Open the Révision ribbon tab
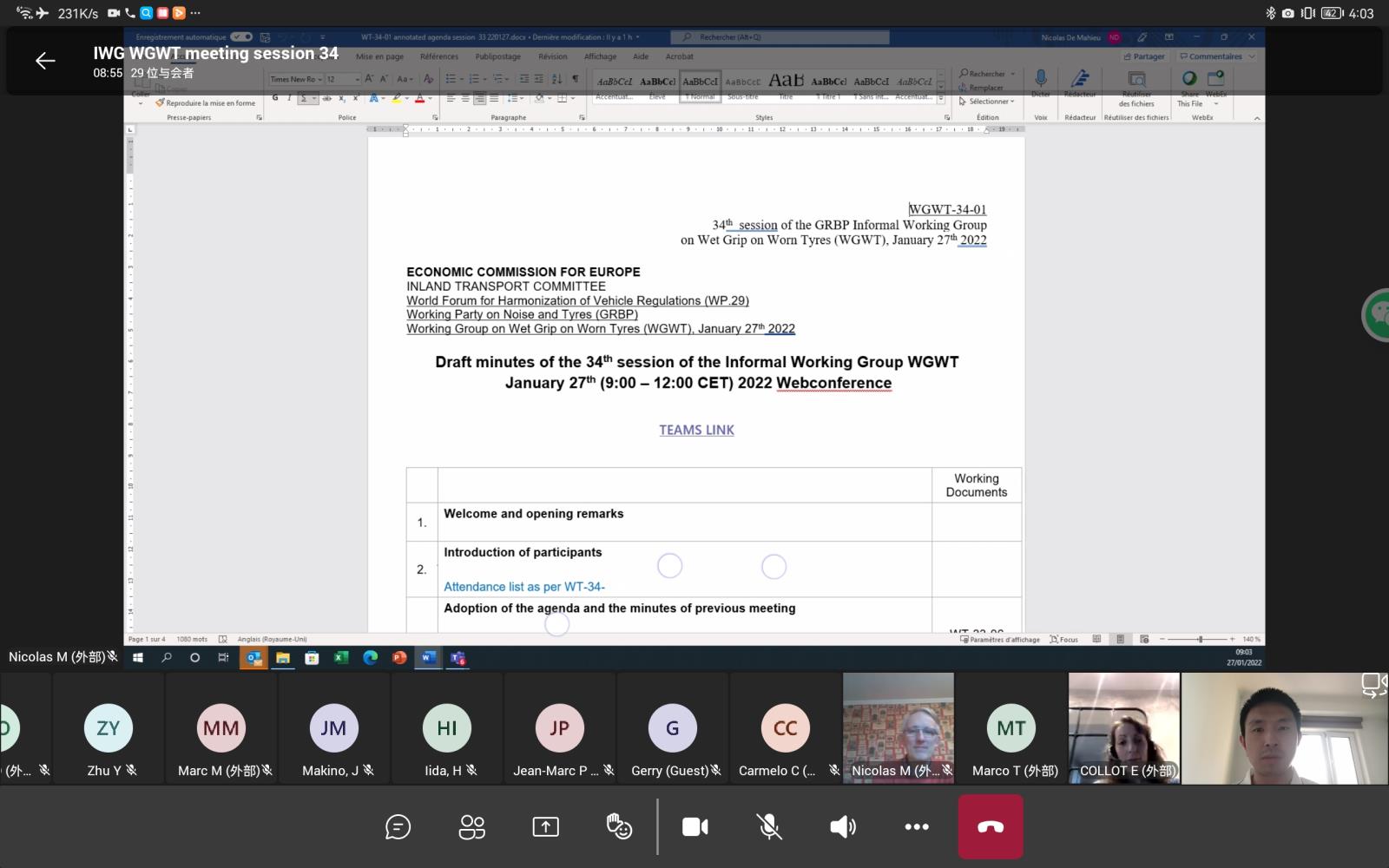 (552, 56)
